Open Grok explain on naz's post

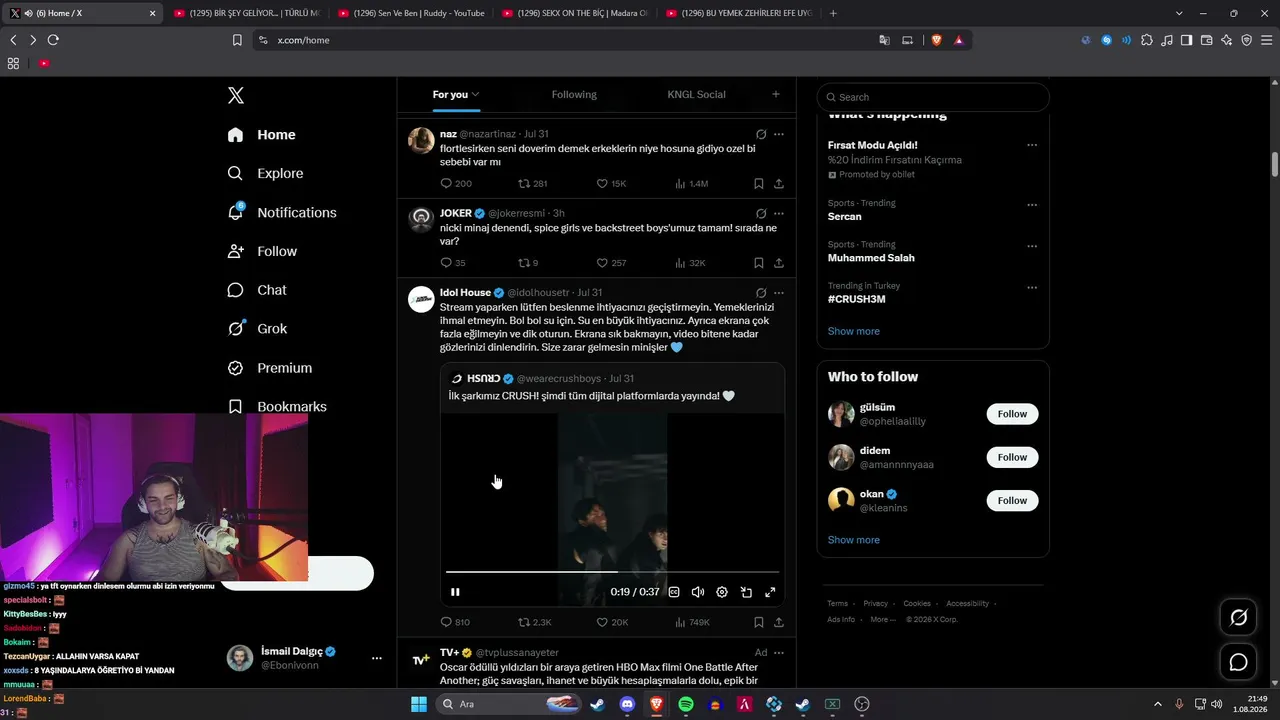(x=761, y=134)
